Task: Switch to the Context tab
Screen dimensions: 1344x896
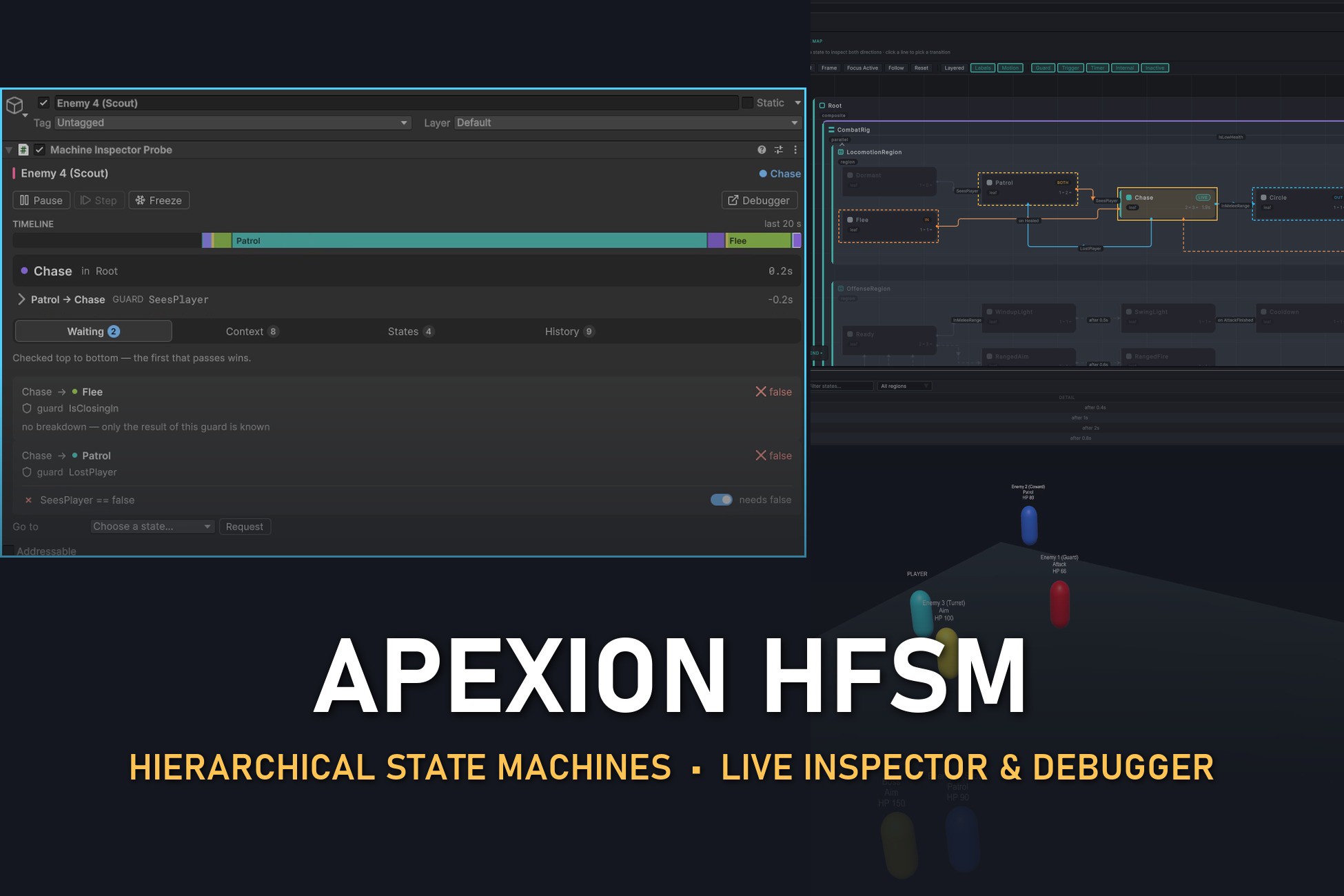Action: point(252,332)
